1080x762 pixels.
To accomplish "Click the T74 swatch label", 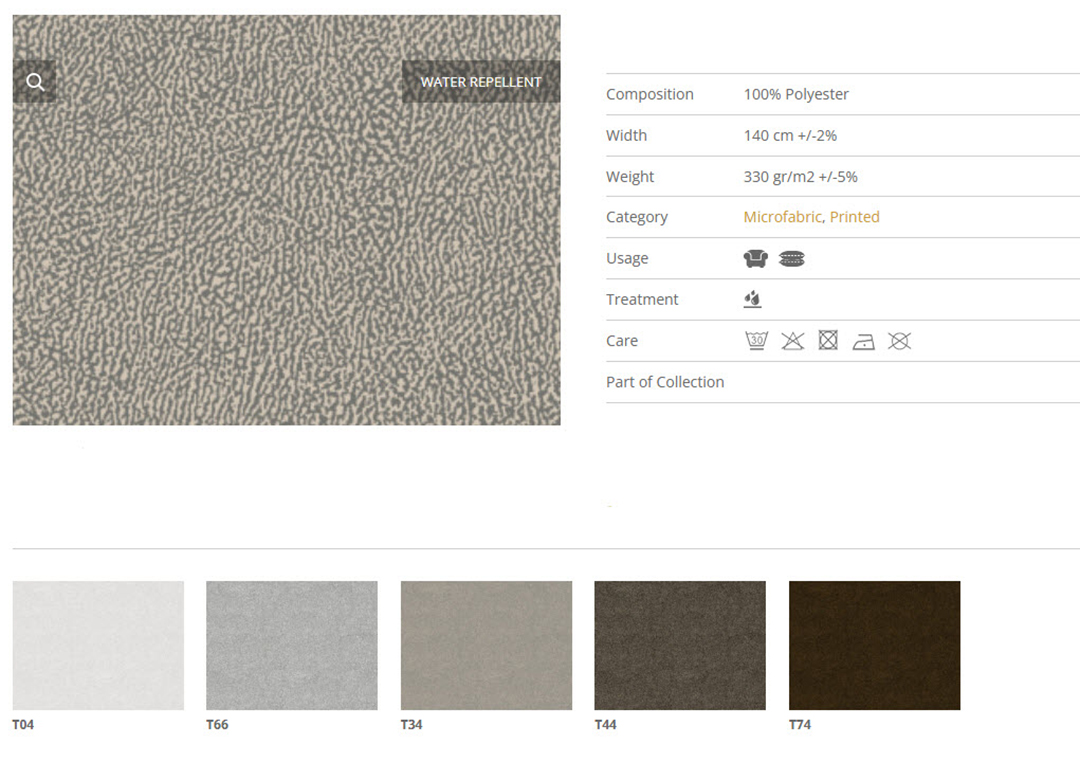I will tap(800, 725).
